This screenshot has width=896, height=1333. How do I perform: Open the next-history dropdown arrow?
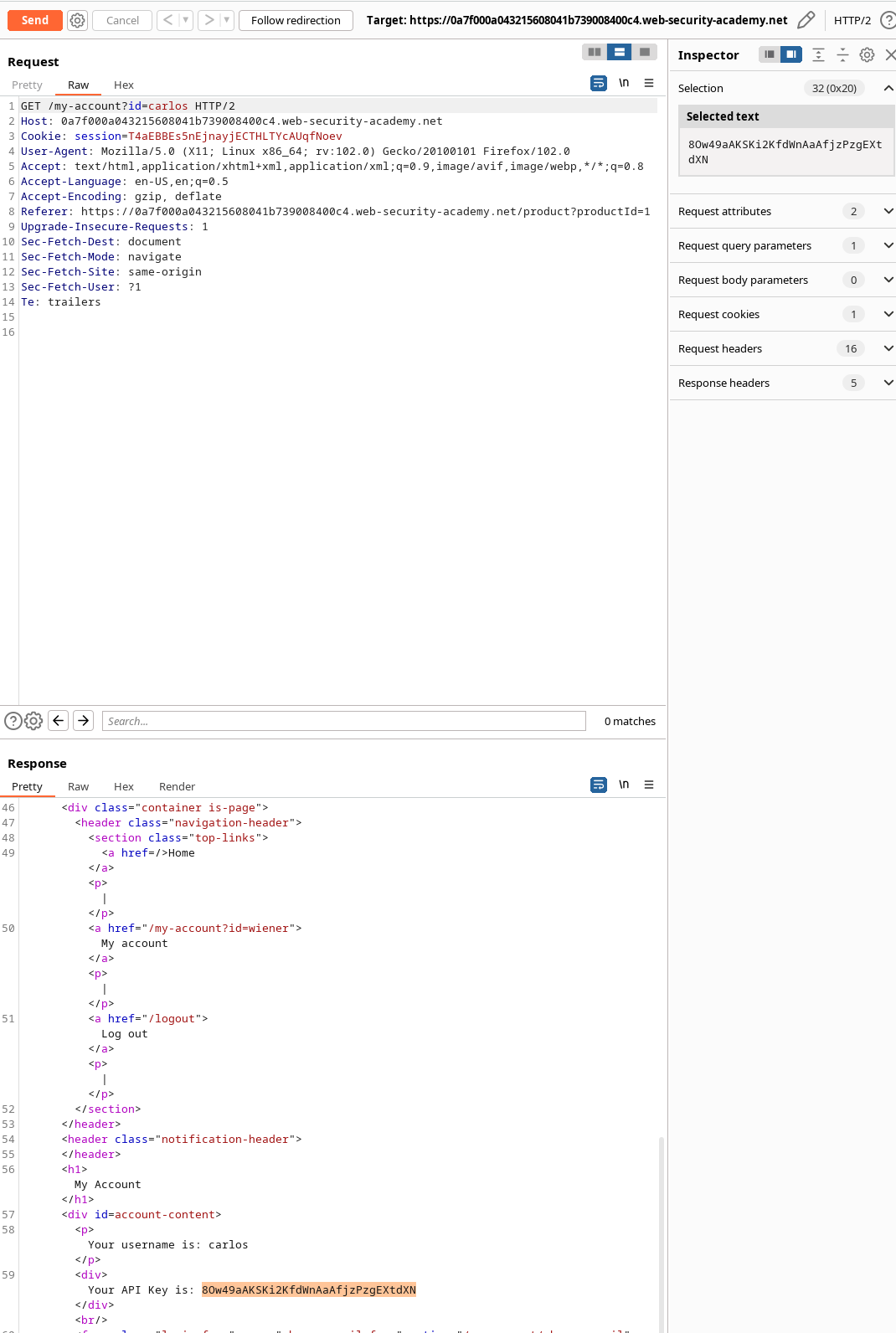point(227,20)
